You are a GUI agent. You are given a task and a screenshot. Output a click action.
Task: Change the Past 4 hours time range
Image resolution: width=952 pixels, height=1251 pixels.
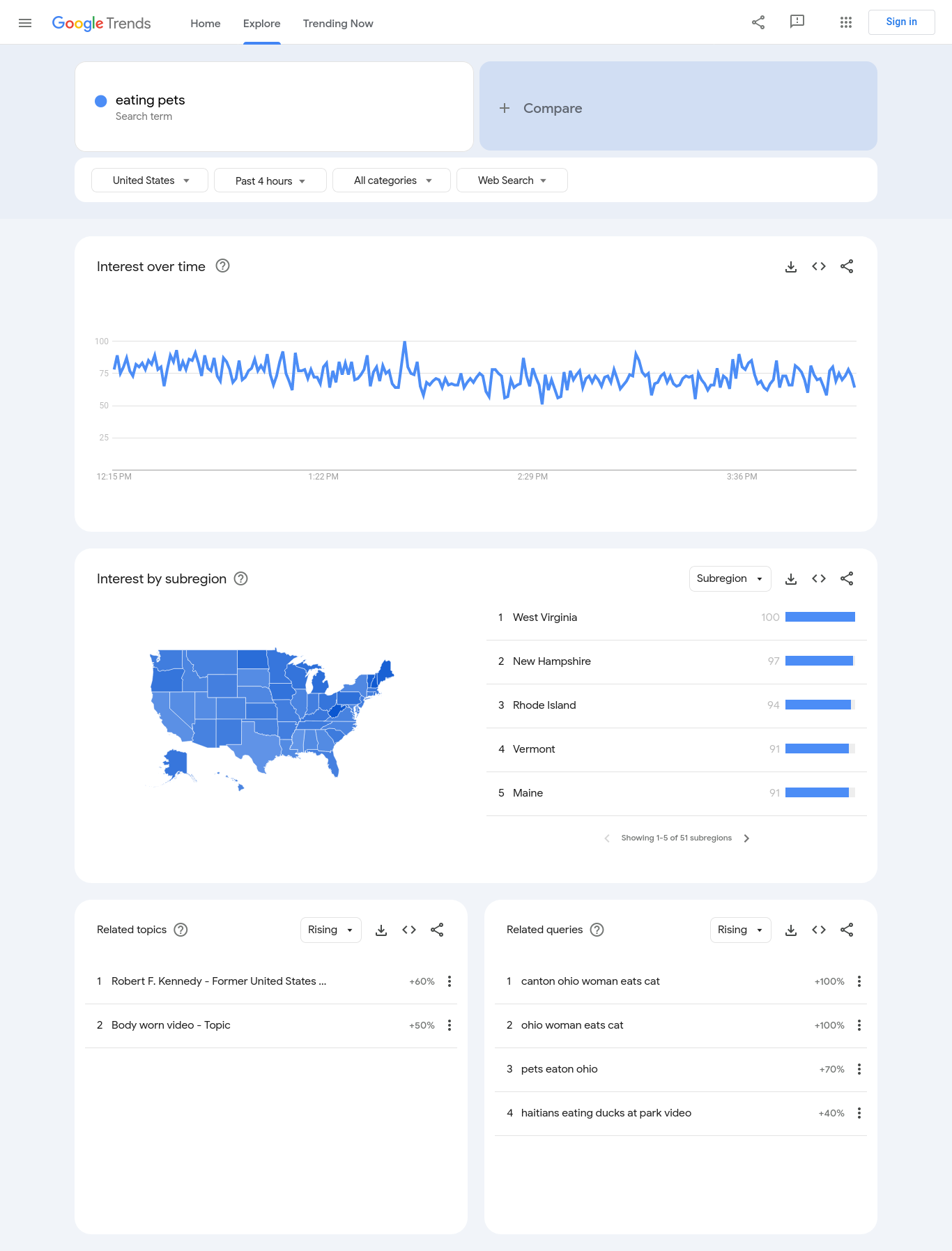click(270, 181)
